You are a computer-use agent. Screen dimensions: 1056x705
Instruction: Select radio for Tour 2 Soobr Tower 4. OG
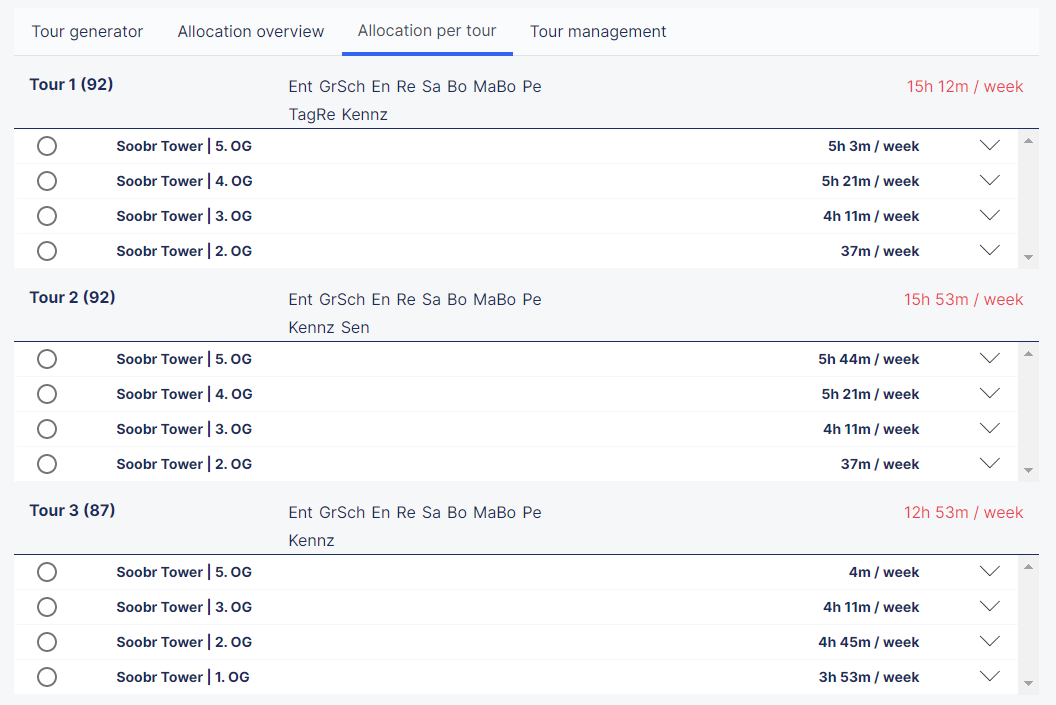click(47, 394)
